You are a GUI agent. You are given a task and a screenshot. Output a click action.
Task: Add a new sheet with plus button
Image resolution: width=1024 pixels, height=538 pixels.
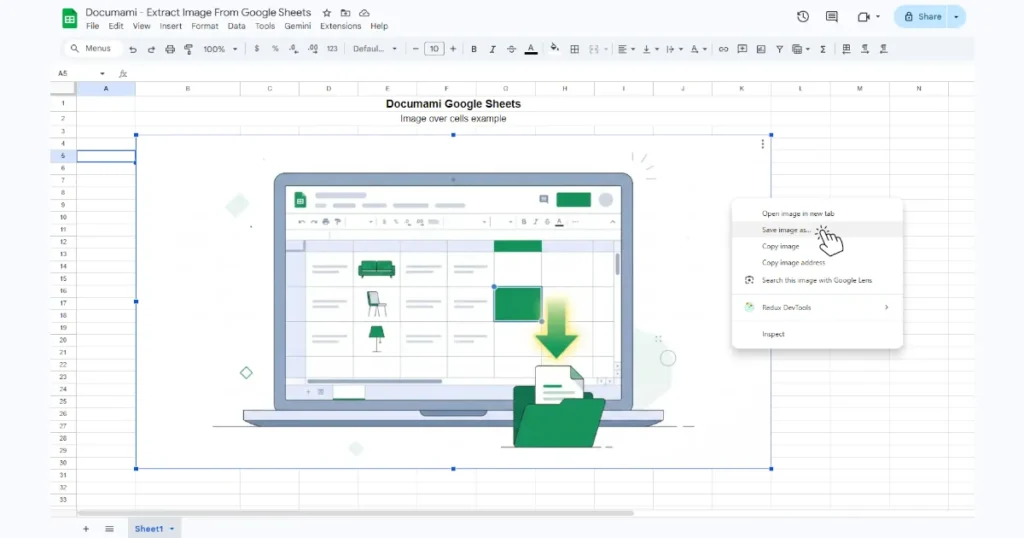[86, 529]
